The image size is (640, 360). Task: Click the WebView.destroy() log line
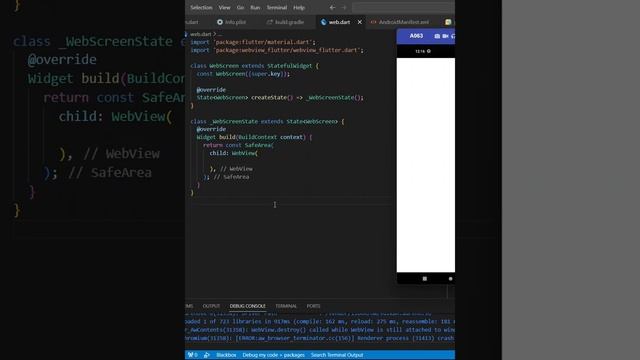pyautogui.click(x=320, y=330)
